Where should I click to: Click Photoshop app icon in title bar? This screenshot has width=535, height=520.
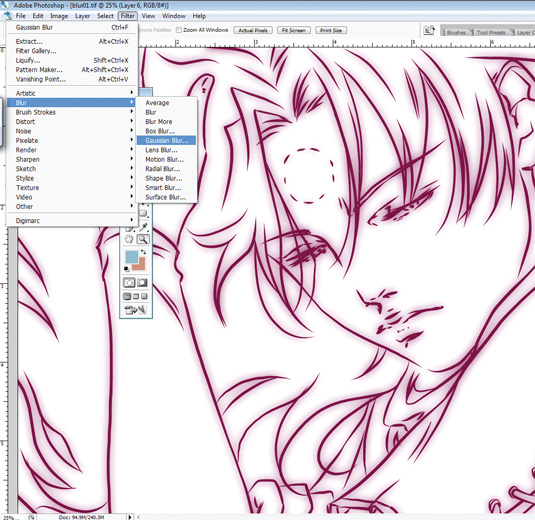(6, 4)
